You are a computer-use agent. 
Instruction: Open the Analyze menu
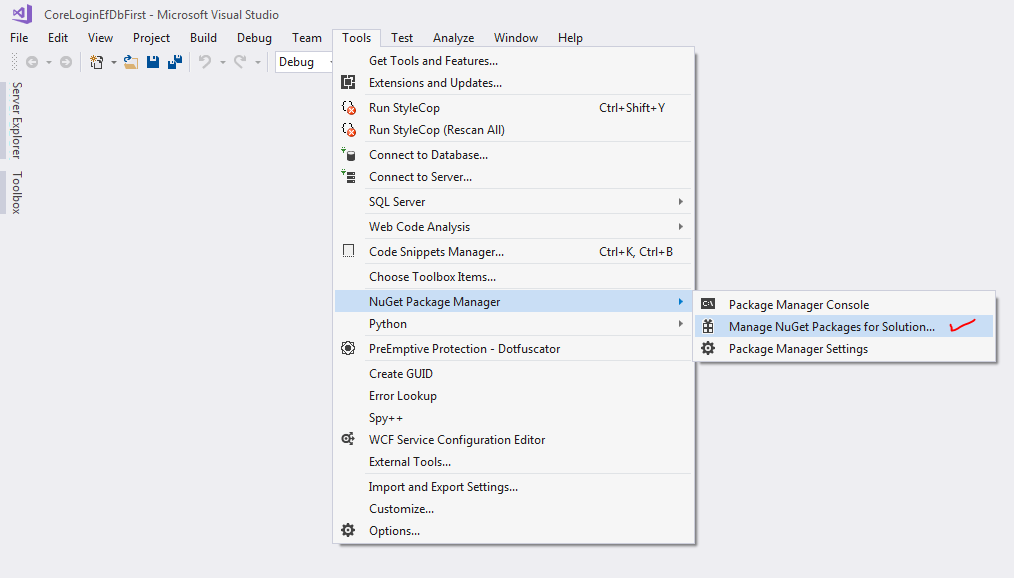tap(453, 38)
